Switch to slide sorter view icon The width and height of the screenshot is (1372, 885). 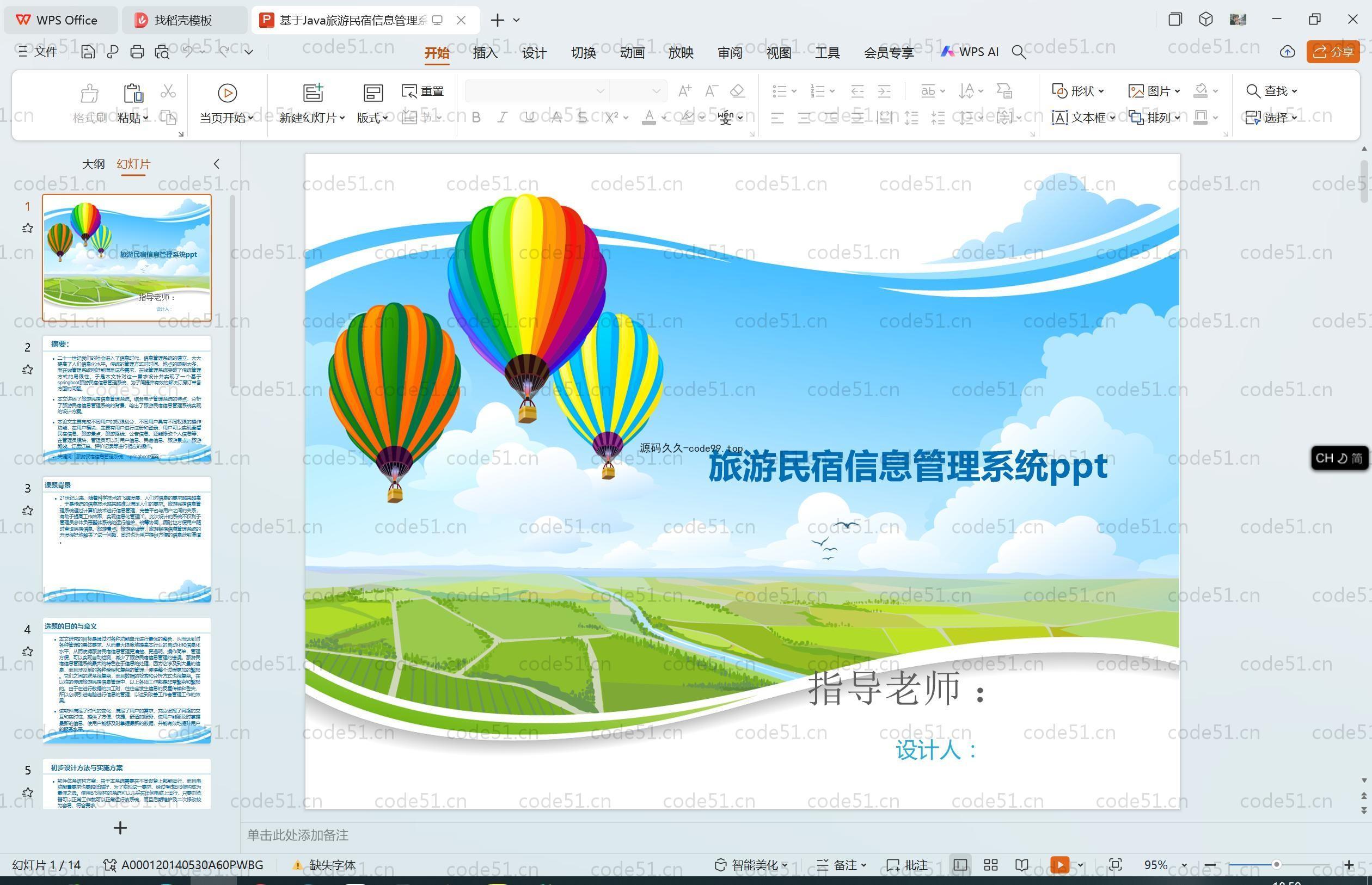pos(990,865)
